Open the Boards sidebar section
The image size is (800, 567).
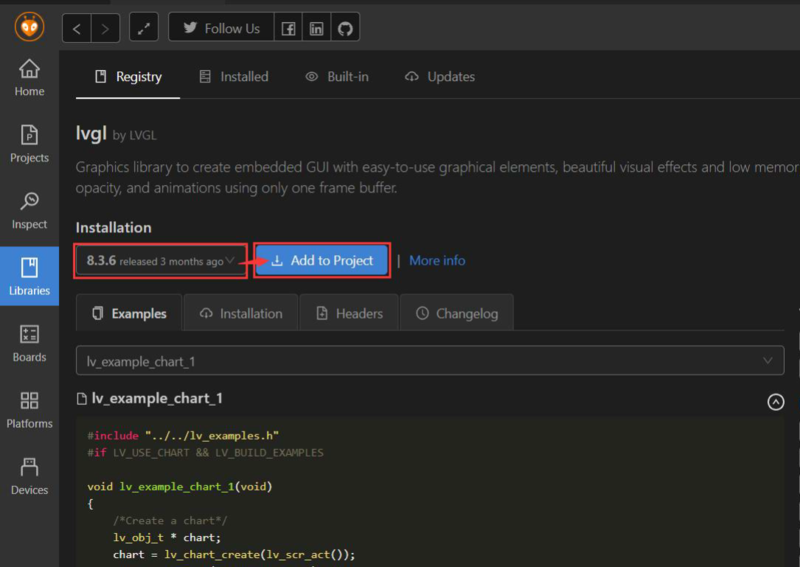tap(29, 343)
